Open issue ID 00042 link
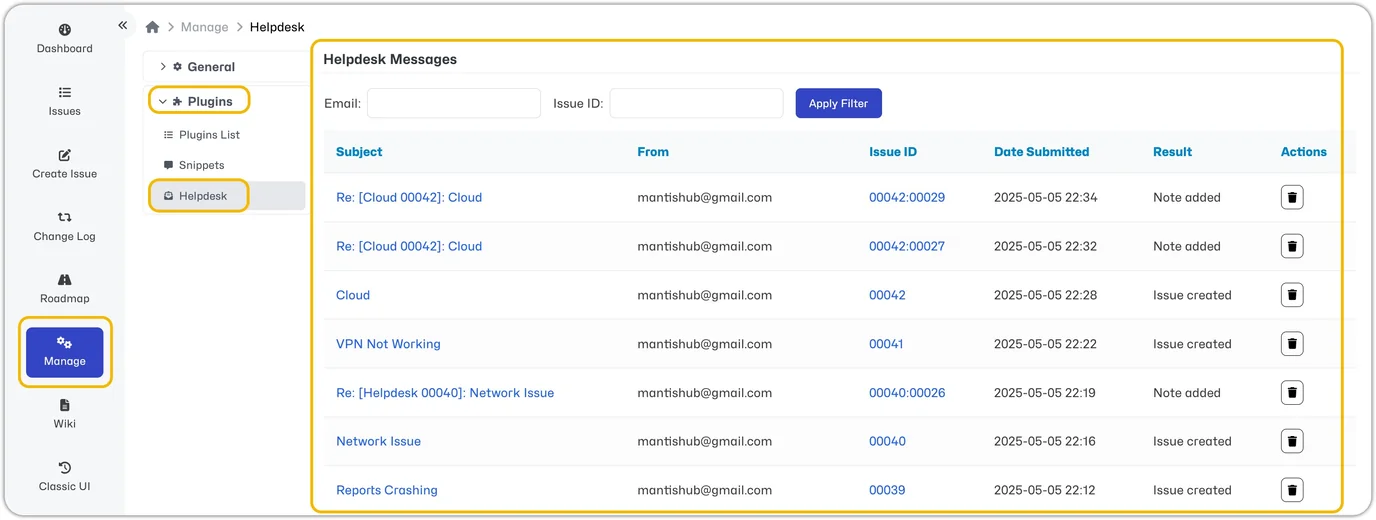 [887, 295]
